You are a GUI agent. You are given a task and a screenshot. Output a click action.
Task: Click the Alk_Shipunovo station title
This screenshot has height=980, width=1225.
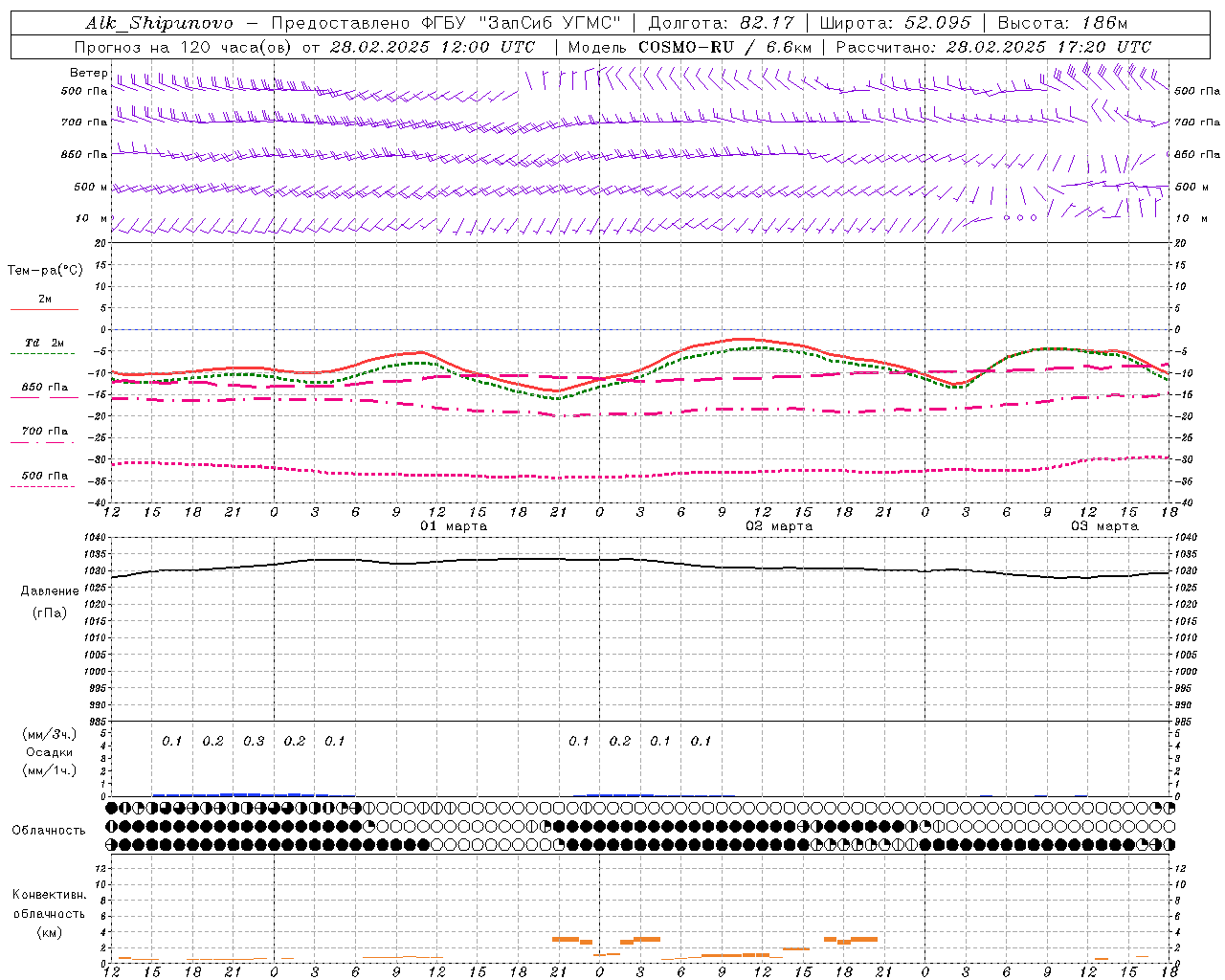[x=159, y=23]
